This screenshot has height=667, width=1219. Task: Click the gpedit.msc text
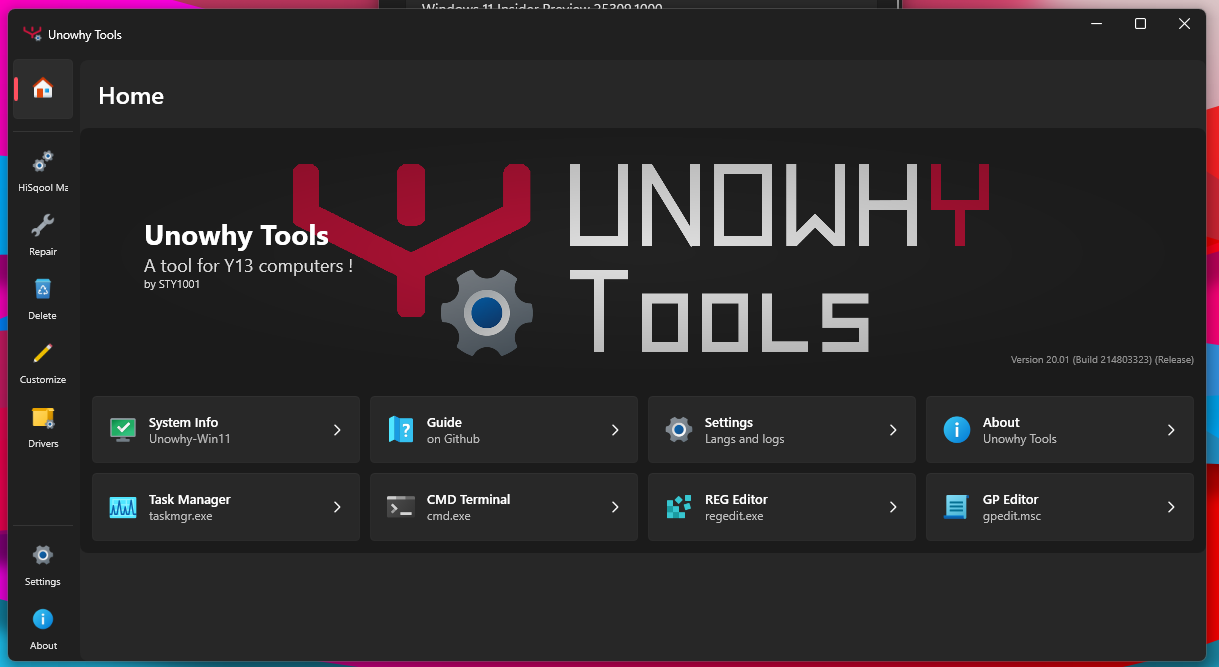[x=1012, y=516]
